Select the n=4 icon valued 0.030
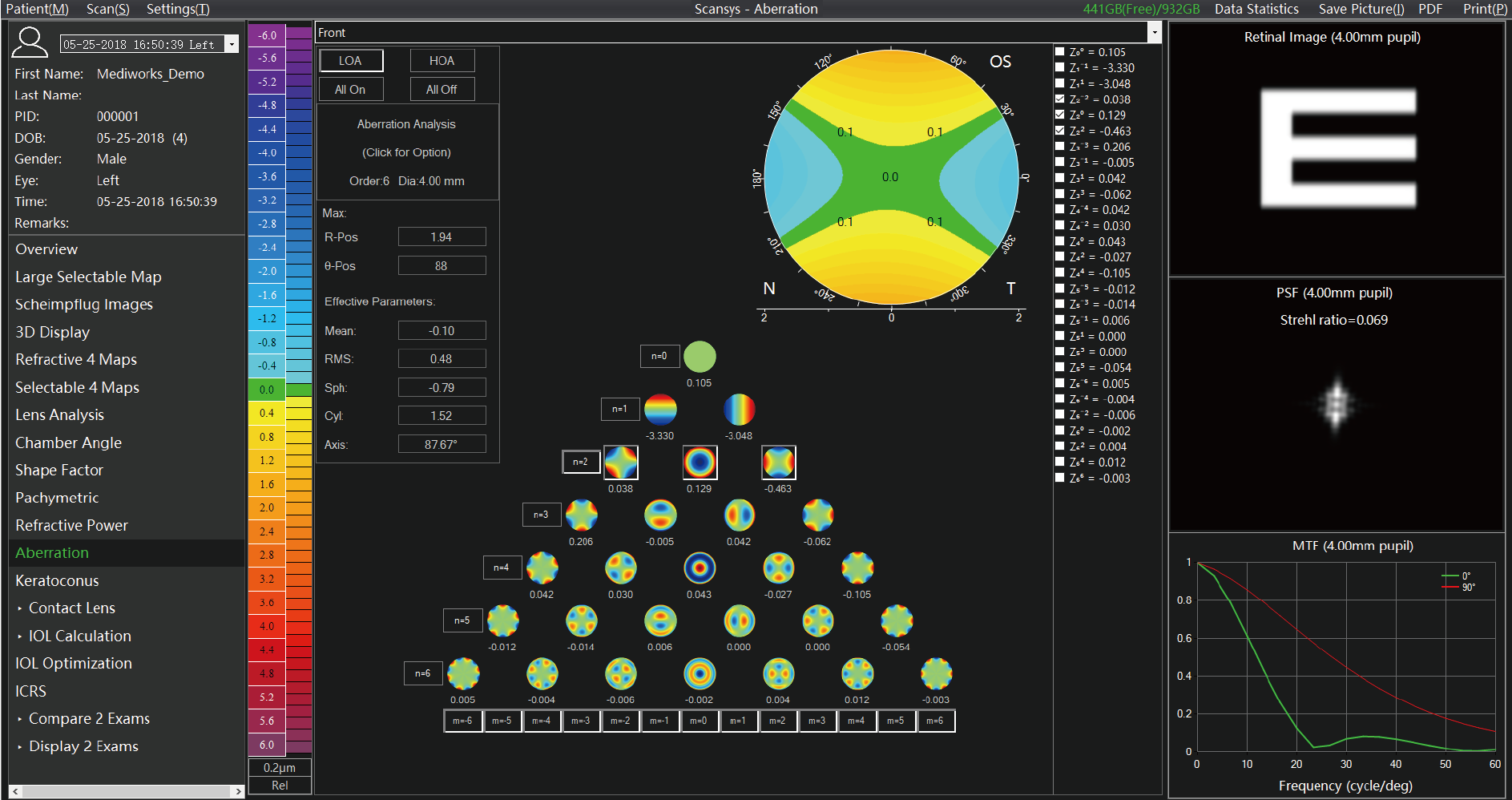Image resolution: width=1512 pixels, height=800 pixels. (621, 568)
